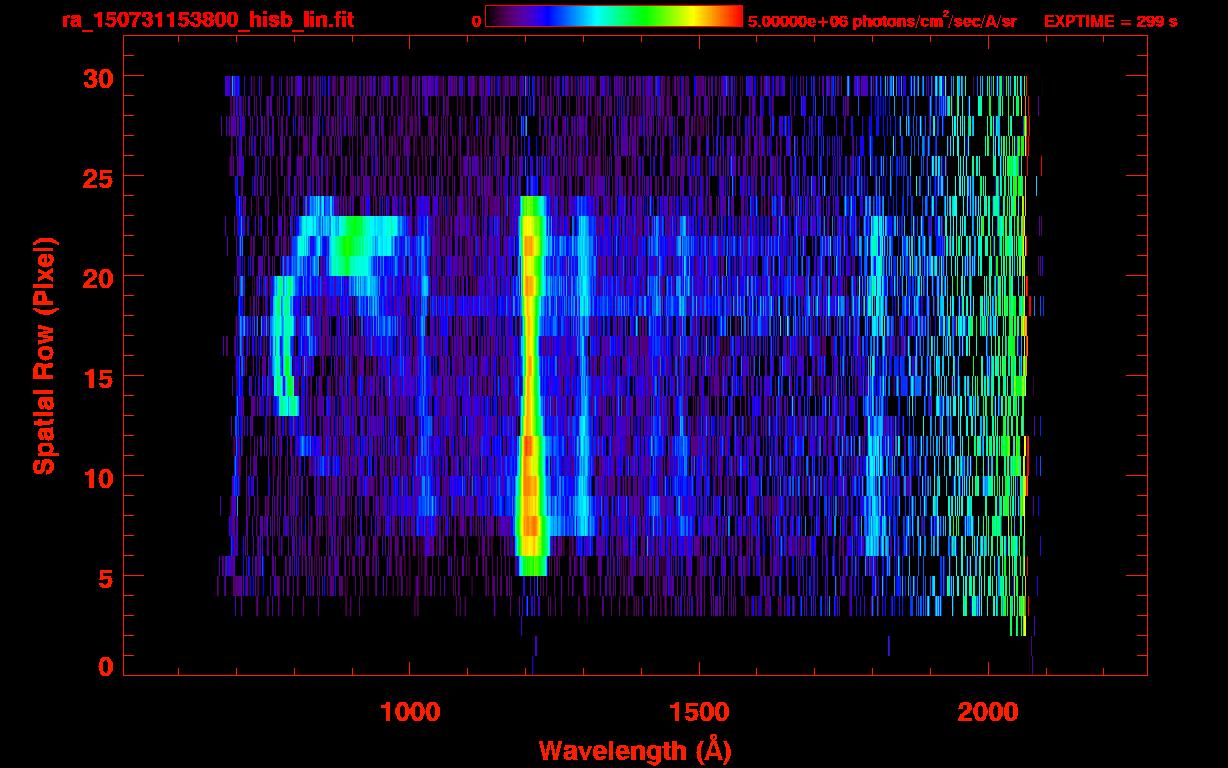Click the x-axis tick label 2000
Screen dimensions: 1228x768
987,712
